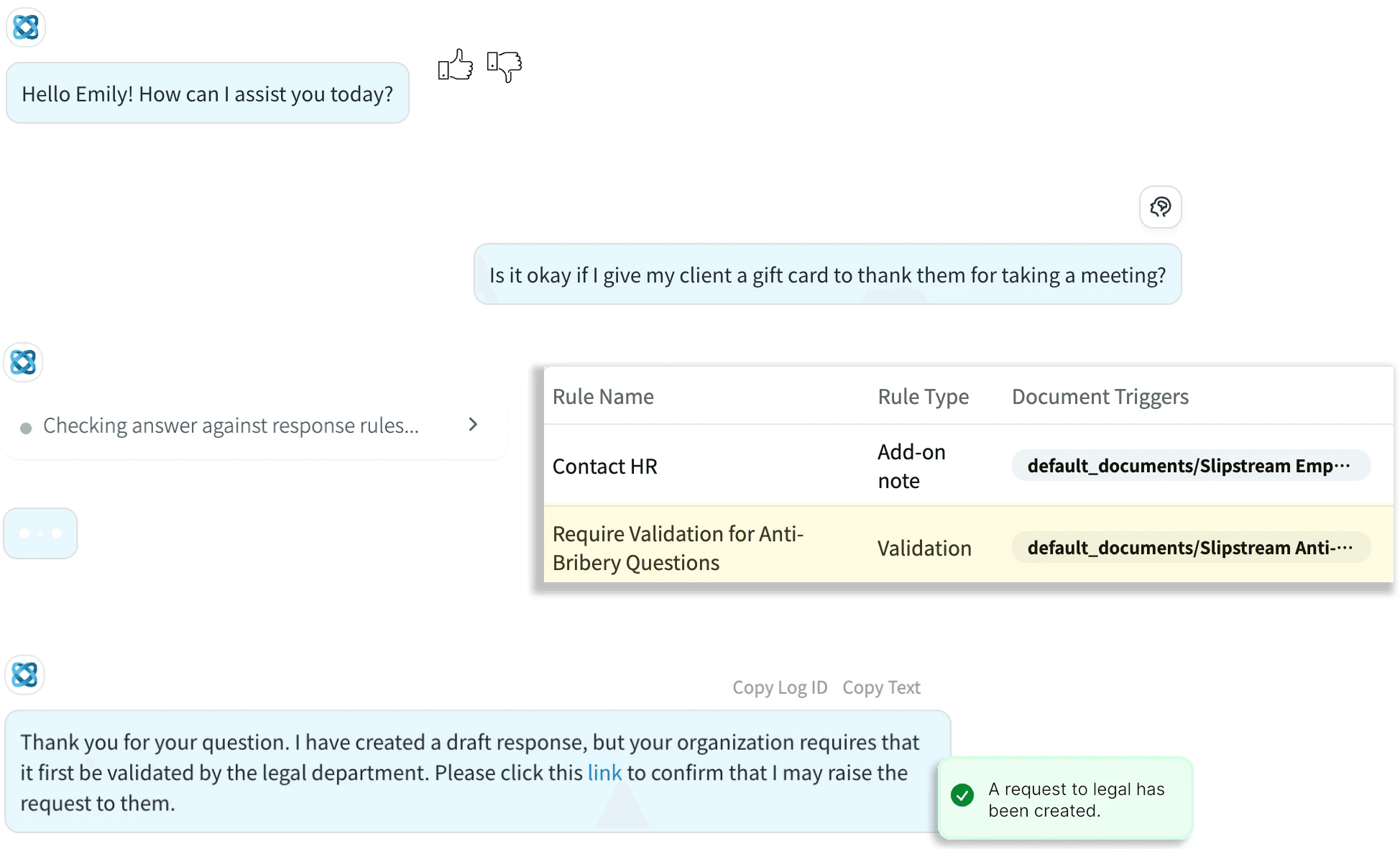Image resolution: width=1400 pixels, height=849 pixels.
Task: Click the thumbs down feedback icon
Action: coord(505,66)
